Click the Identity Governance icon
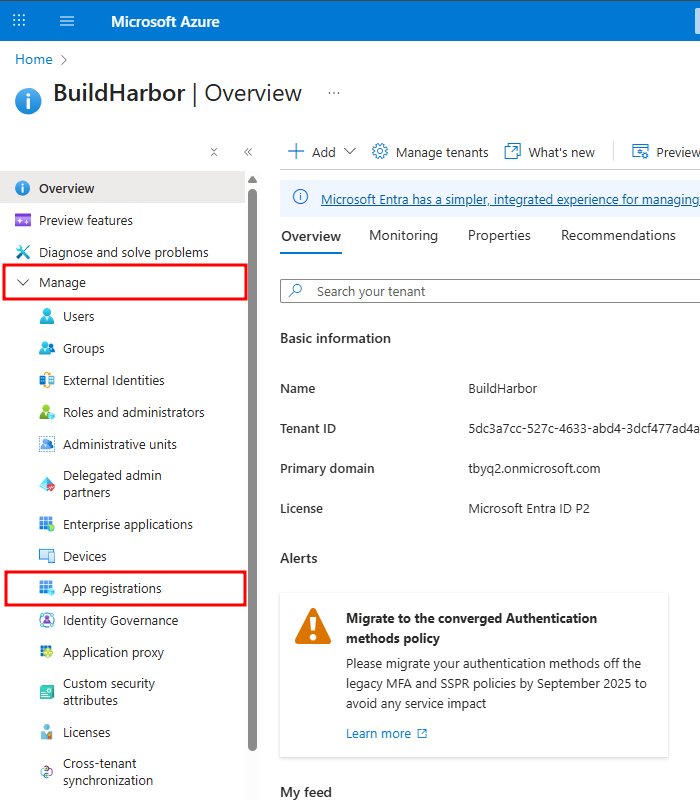Viewport: 700px width, 800px height. (x=47, y=621)
